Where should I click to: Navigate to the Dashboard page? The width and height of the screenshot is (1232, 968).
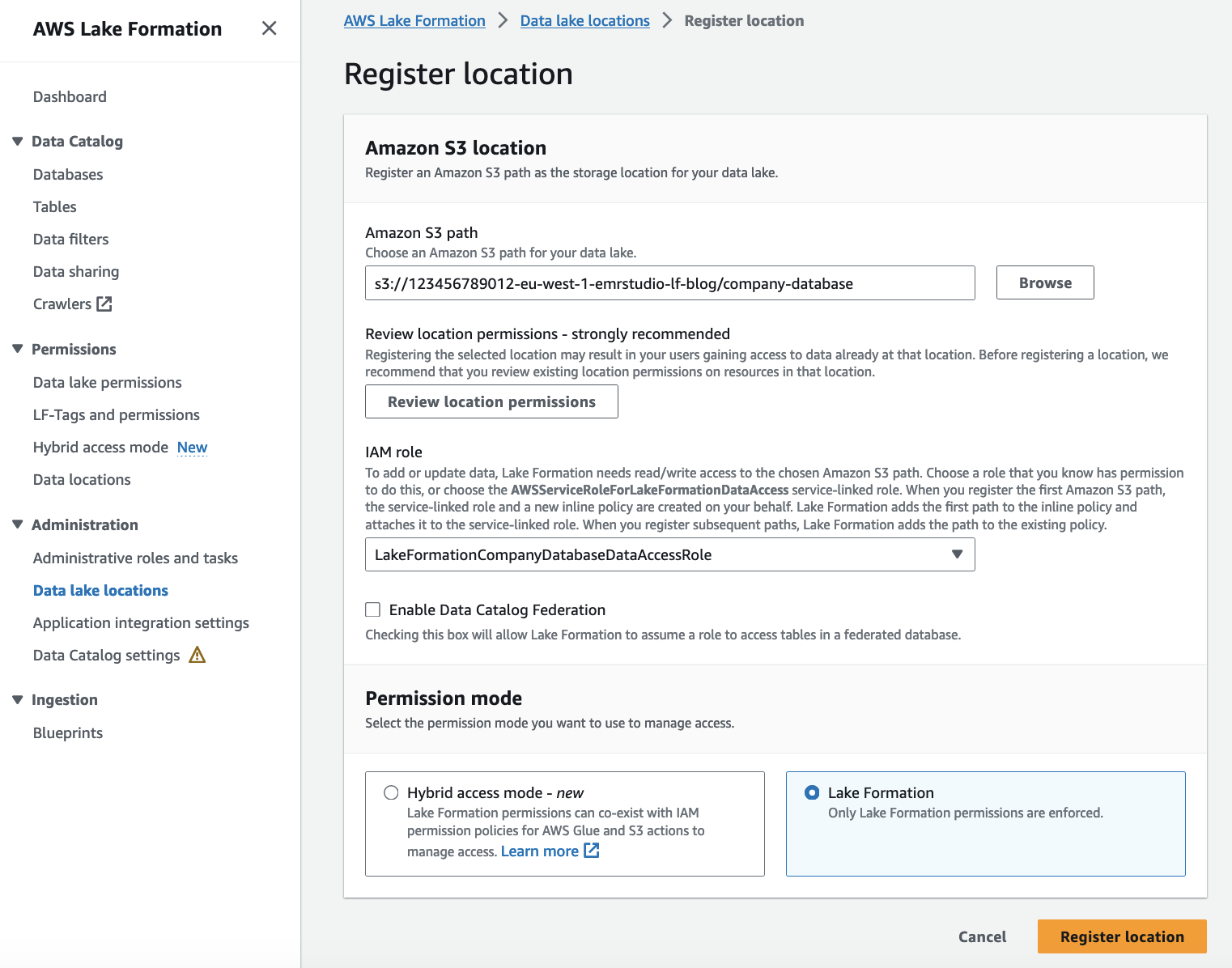click(x=70, y=96)
